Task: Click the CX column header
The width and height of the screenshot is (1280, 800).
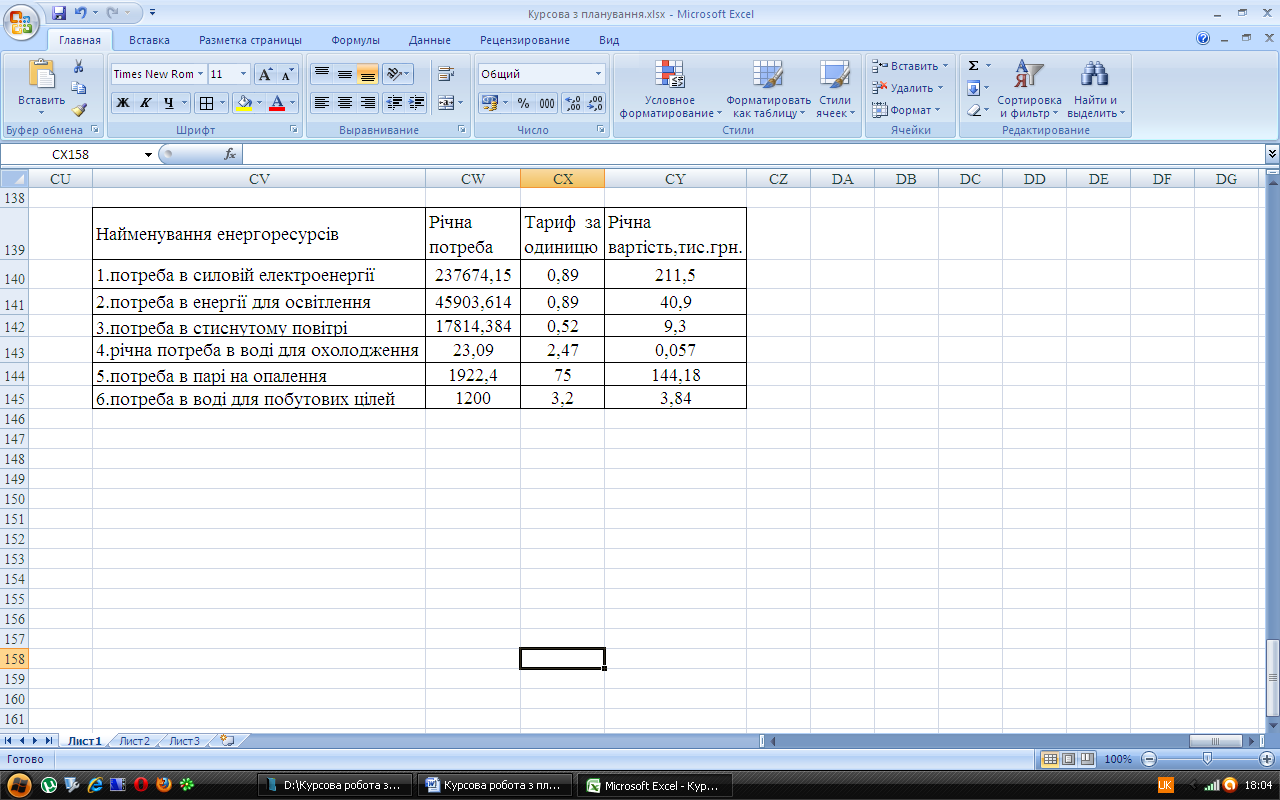Action: (562, 179)
